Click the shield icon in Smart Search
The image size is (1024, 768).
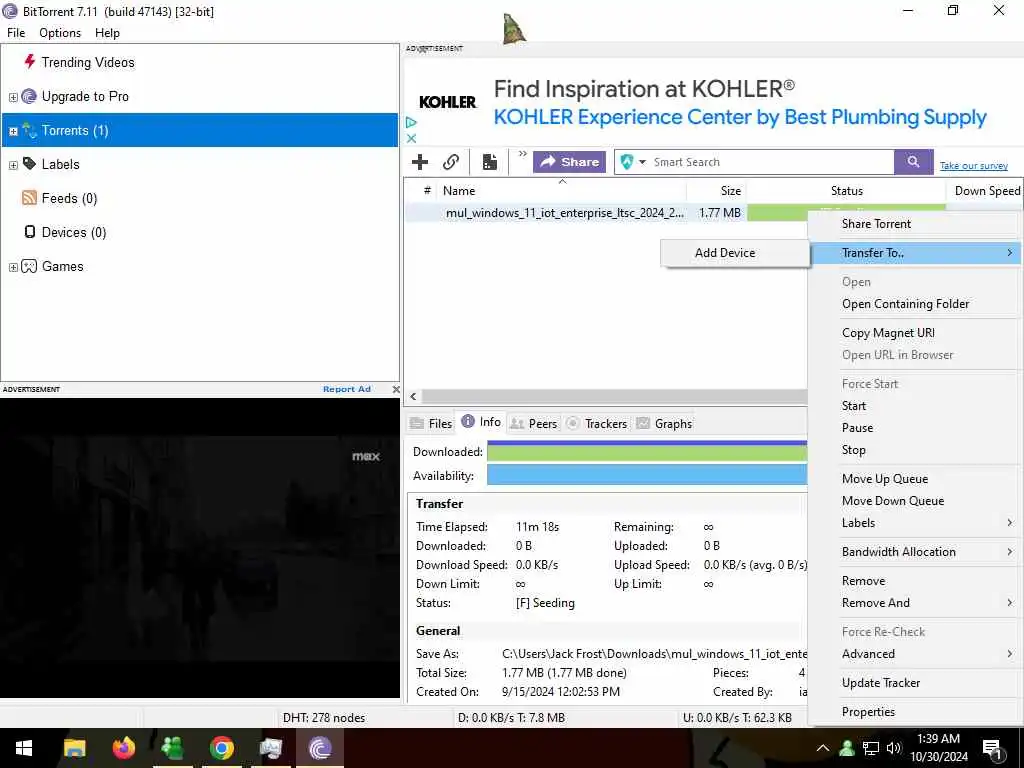626,162
